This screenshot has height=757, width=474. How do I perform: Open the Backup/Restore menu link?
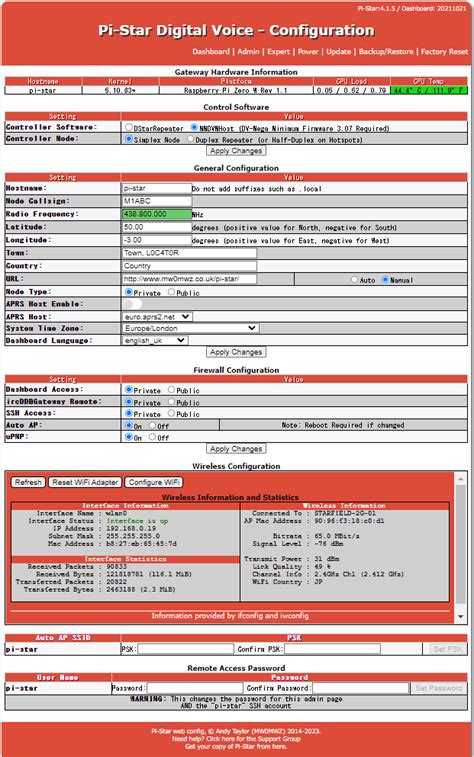[386, 52]
